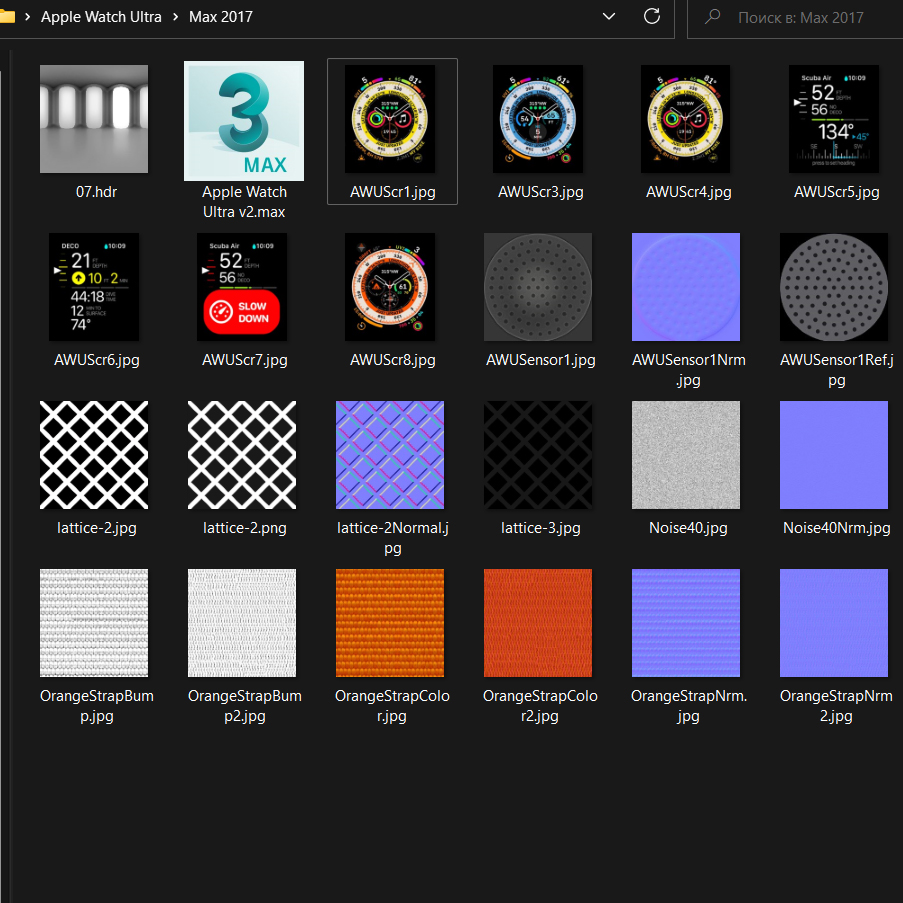
Task: Select the AWUScr1.jpg watch face thumbnail
Action: click(390, 119)
